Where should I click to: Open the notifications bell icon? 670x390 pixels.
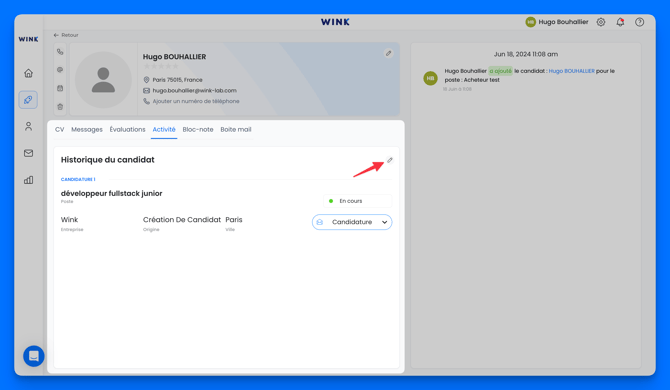point(620,22)
